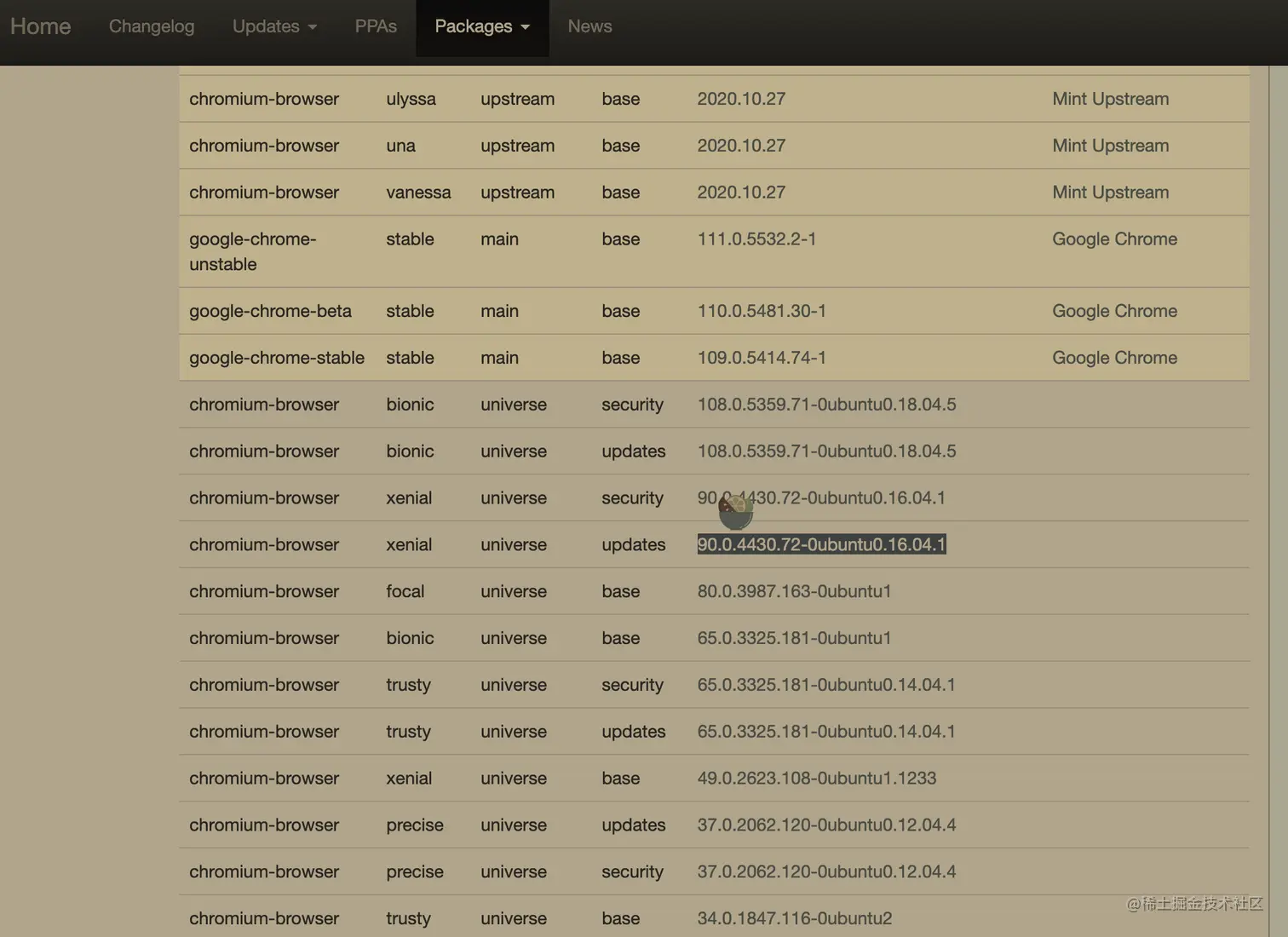Go to the News page
Image resolution: width=1288 pixels, height=937 pixels.
point(589,26)
